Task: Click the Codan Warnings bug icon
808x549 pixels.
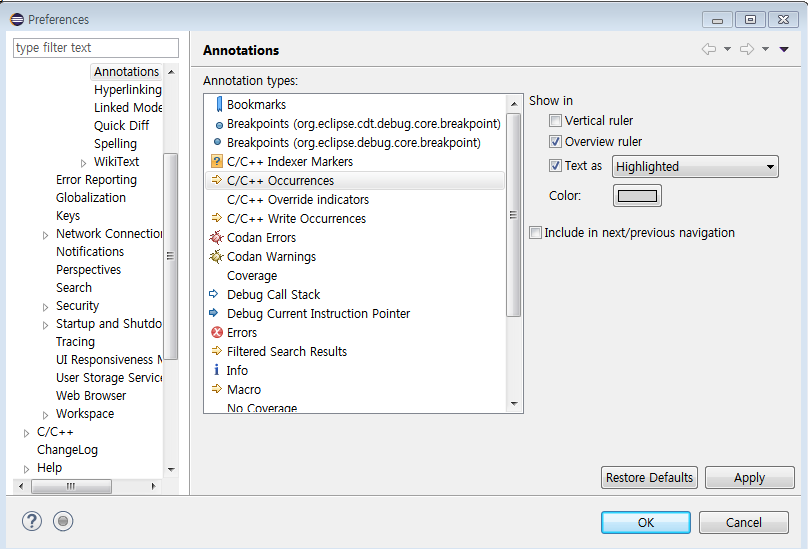Action: coord(216,257)
